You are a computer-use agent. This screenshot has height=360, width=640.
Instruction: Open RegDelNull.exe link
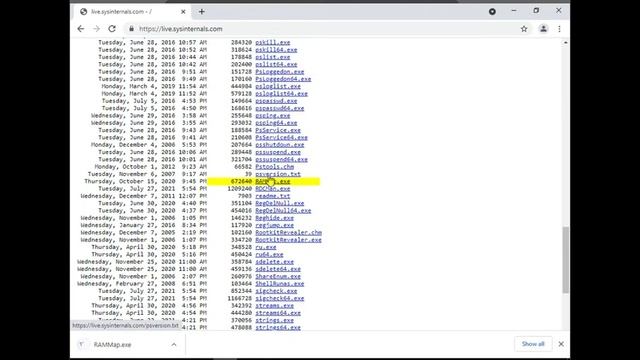280,203
